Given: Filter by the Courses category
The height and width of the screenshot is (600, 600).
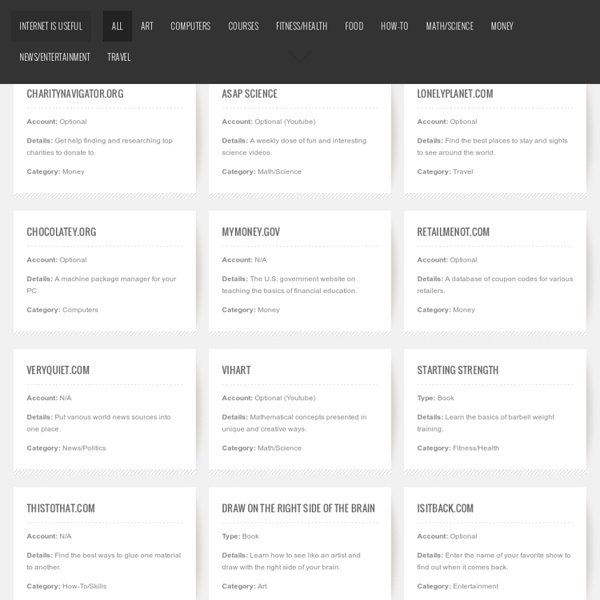Looking at the screenshot, I should pos(243,26).
